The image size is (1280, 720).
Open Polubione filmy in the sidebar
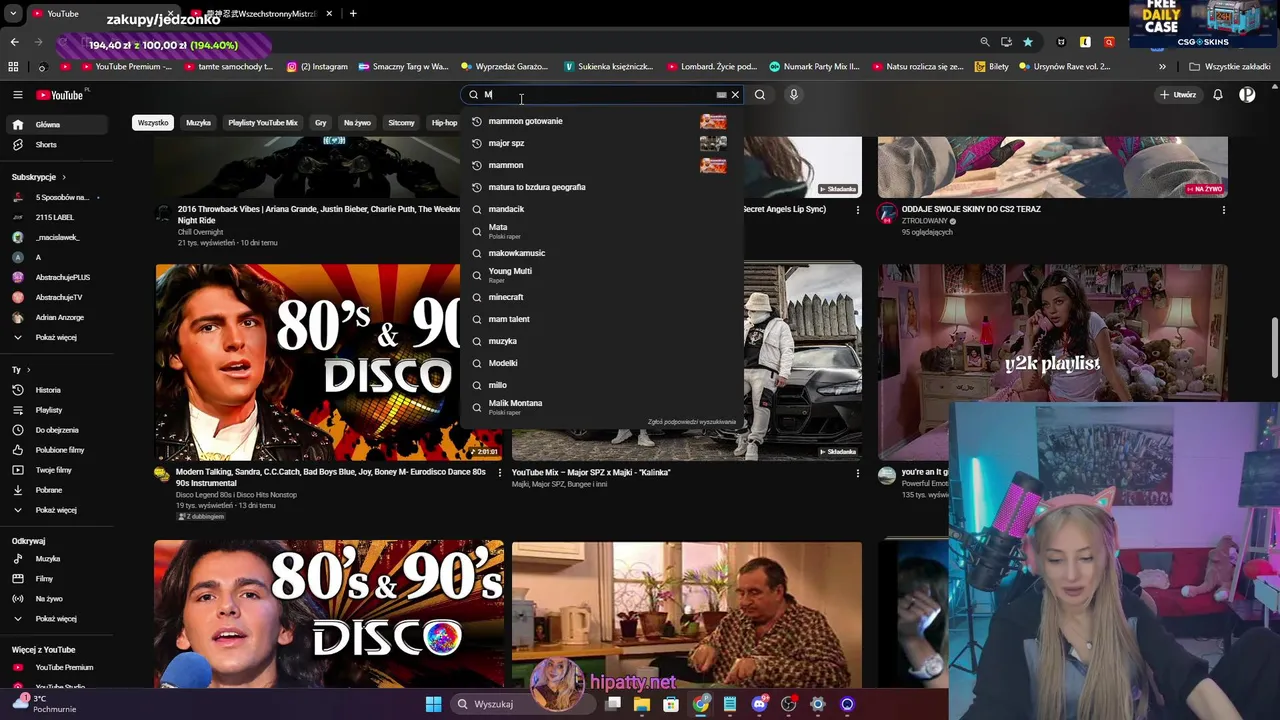(57, 450)
